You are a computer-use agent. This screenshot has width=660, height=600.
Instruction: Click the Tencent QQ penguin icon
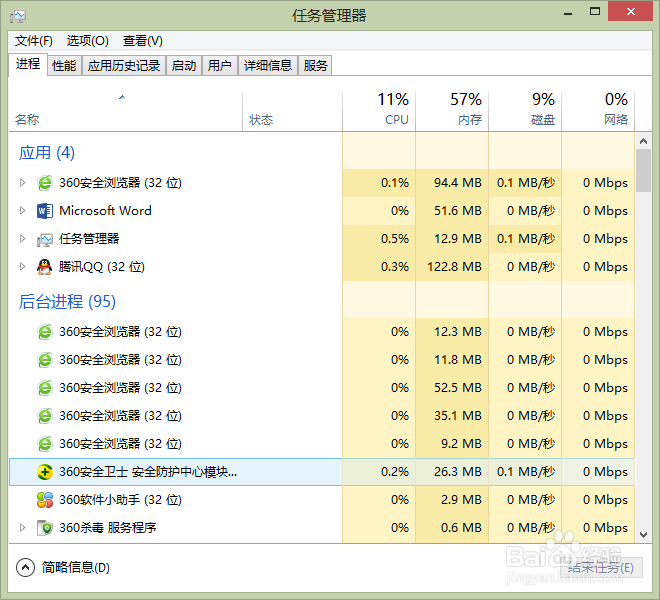coord(45,267)
